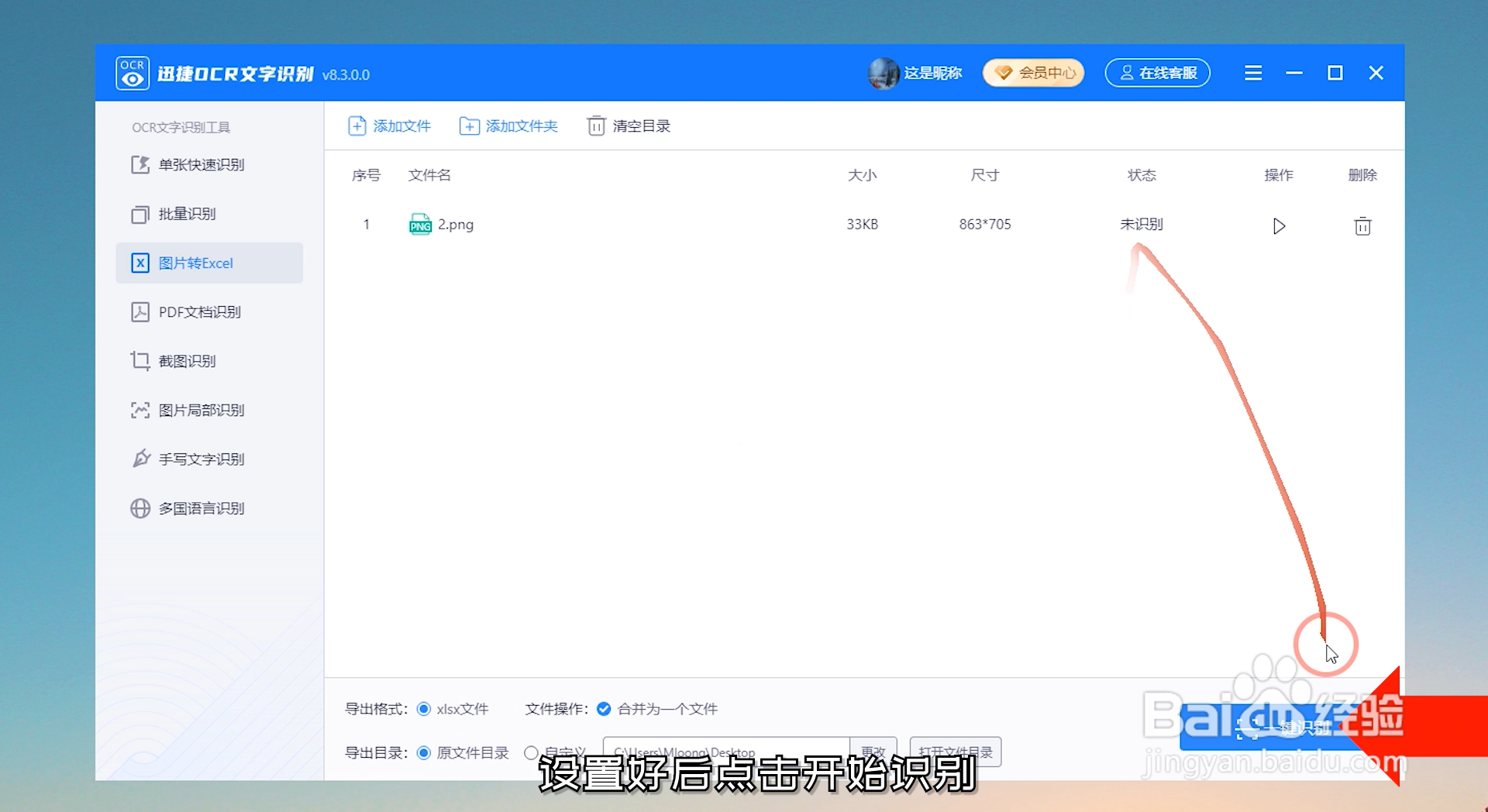Delete 2.png with the trash icon
Image resolution: width=1488 pixels, height=812 pixels.
click(x=1362, y=225)
